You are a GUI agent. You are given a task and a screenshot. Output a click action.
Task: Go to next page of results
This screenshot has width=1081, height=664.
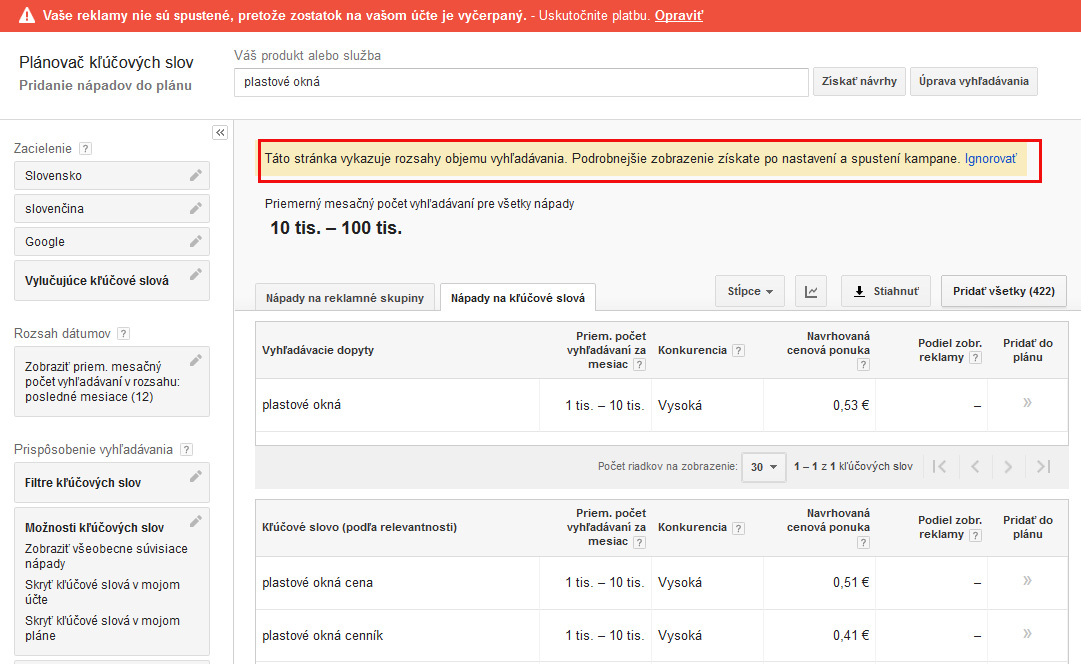(1008, 467)
